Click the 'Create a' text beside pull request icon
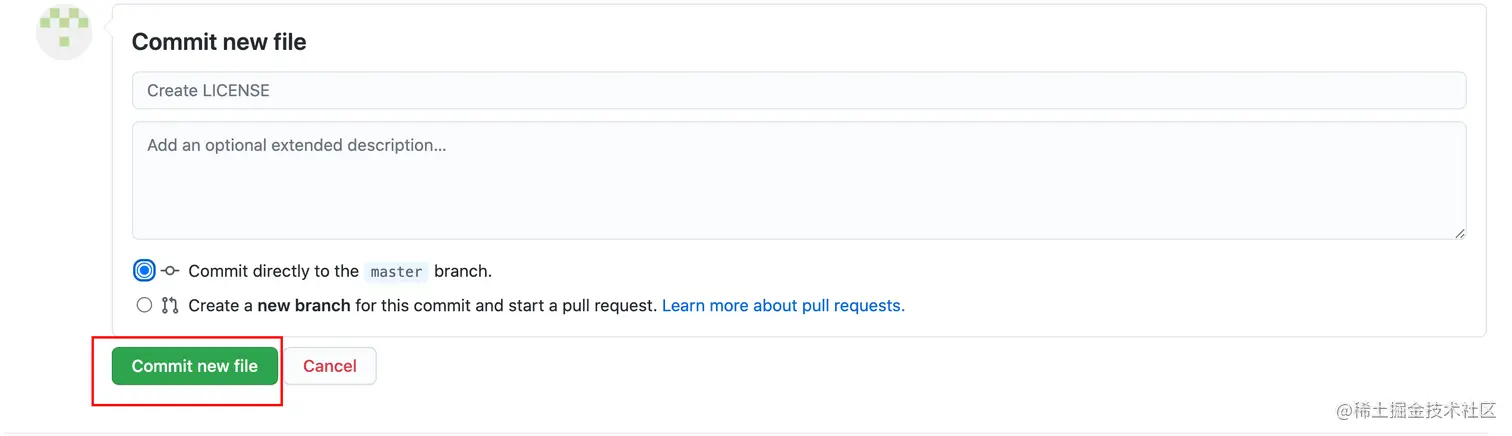Screen dimensions: 1512x436 pyautogui.click(x=221, y=305)
